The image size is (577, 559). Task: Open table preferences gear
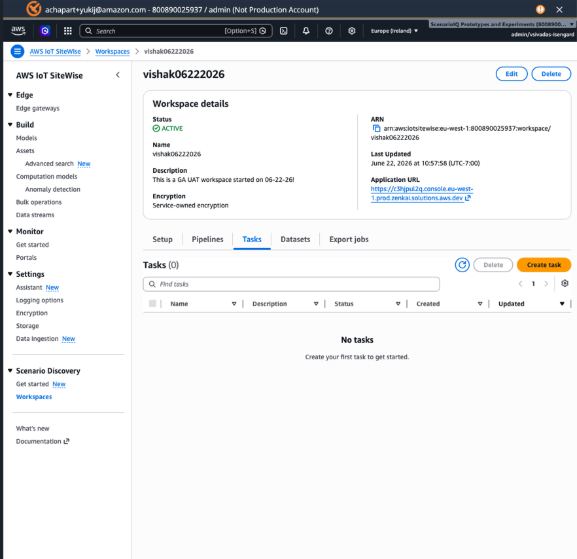click(x=564, y=283)
